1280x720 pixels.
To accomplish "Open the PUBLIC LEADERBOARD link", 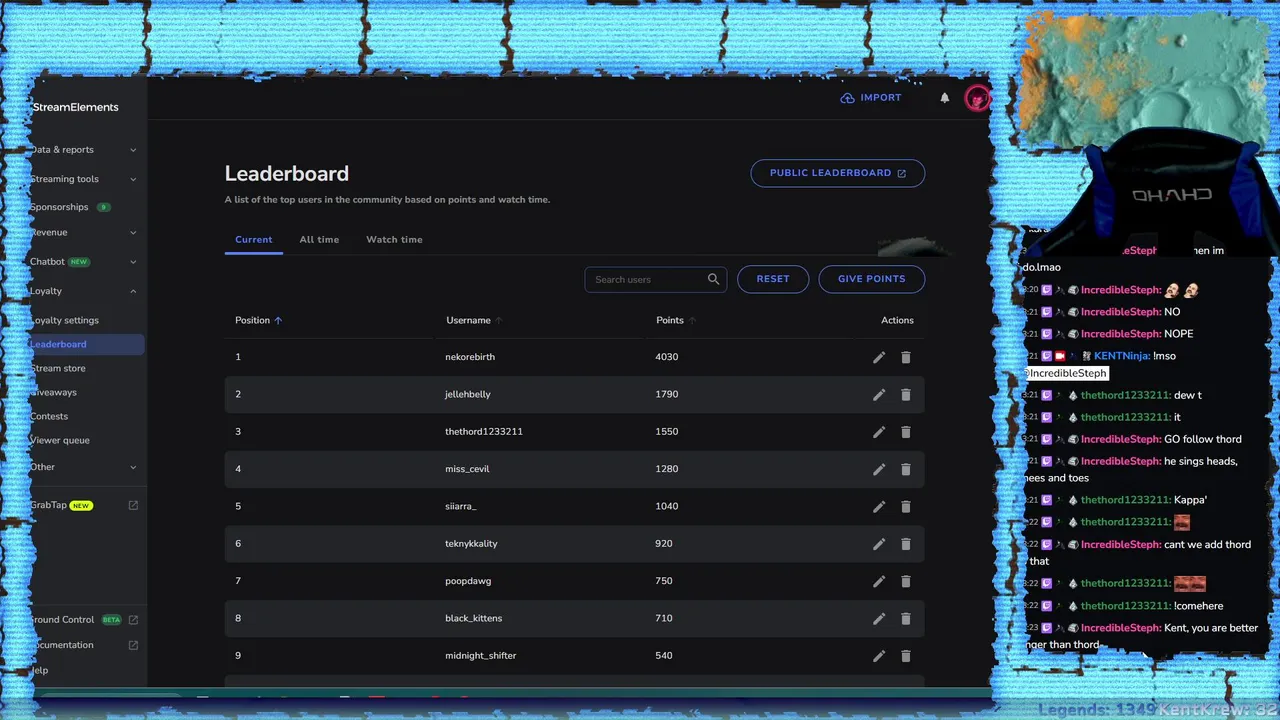I will click(838, 173).
